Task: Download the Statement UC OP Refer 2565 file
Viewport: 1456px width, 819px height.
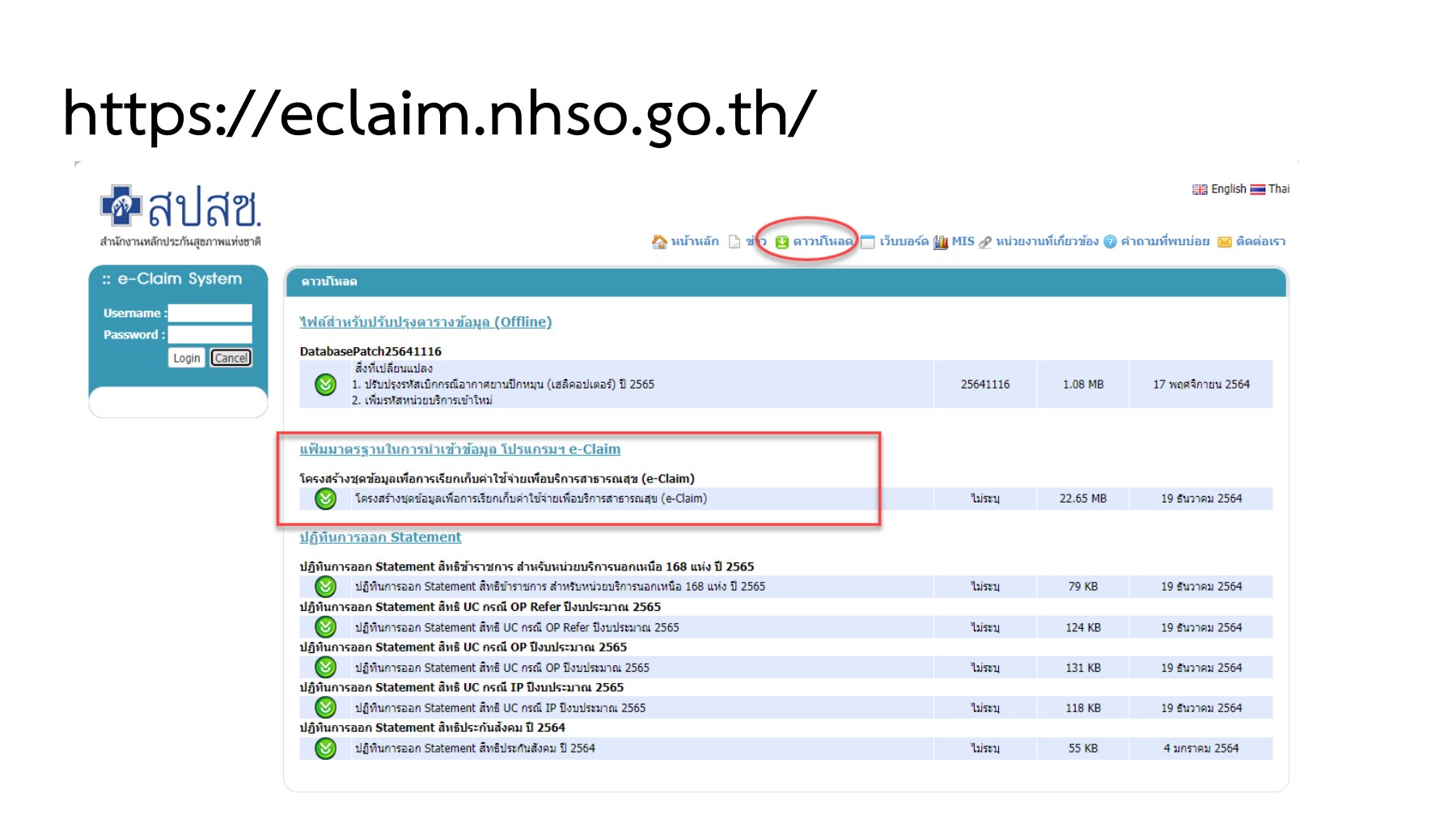Action: tap(324, 627)
